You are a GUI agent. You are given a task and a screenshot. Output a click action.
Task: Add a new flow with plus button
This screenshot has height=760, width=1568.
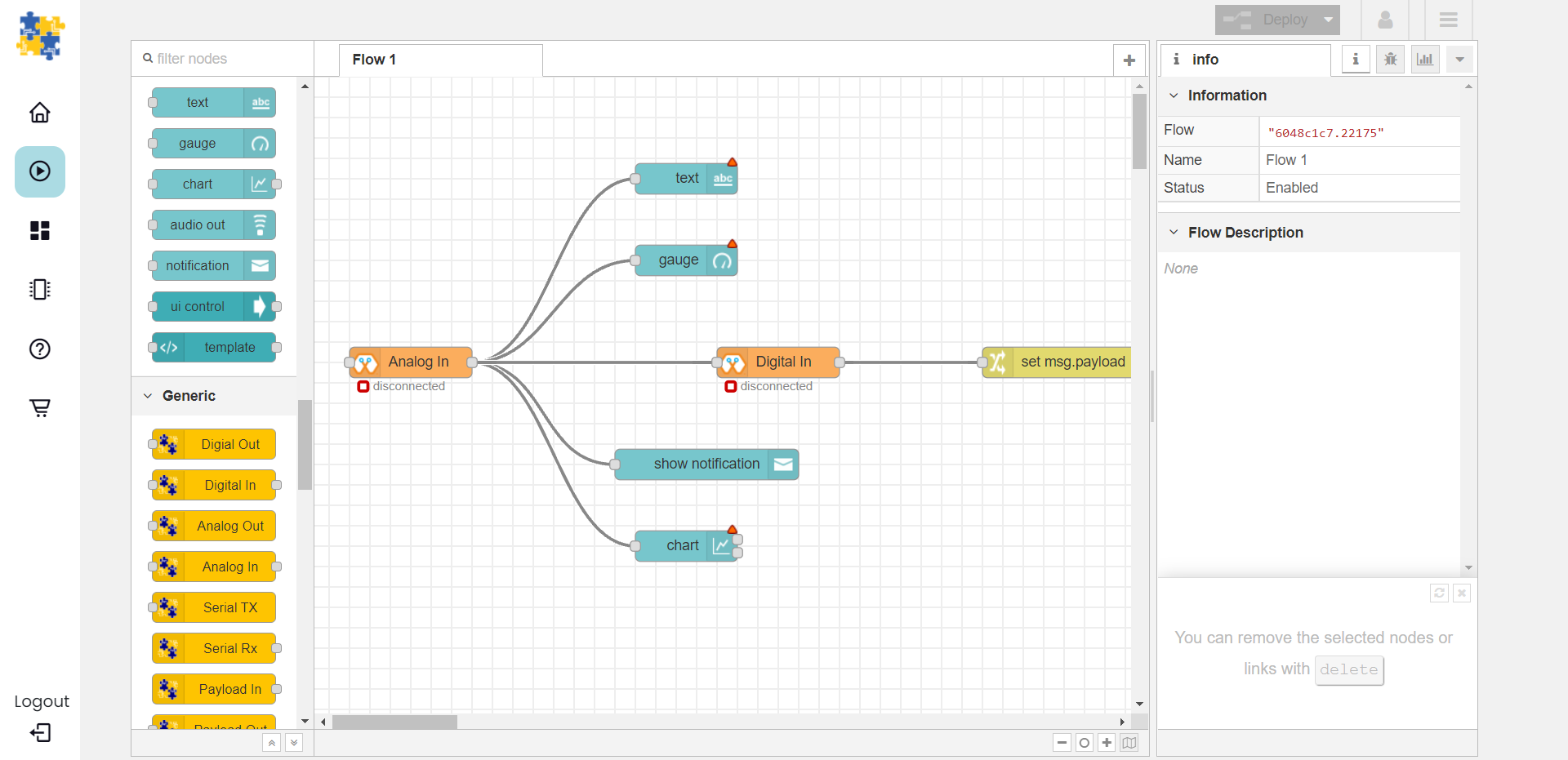[x=1129, y=60]
